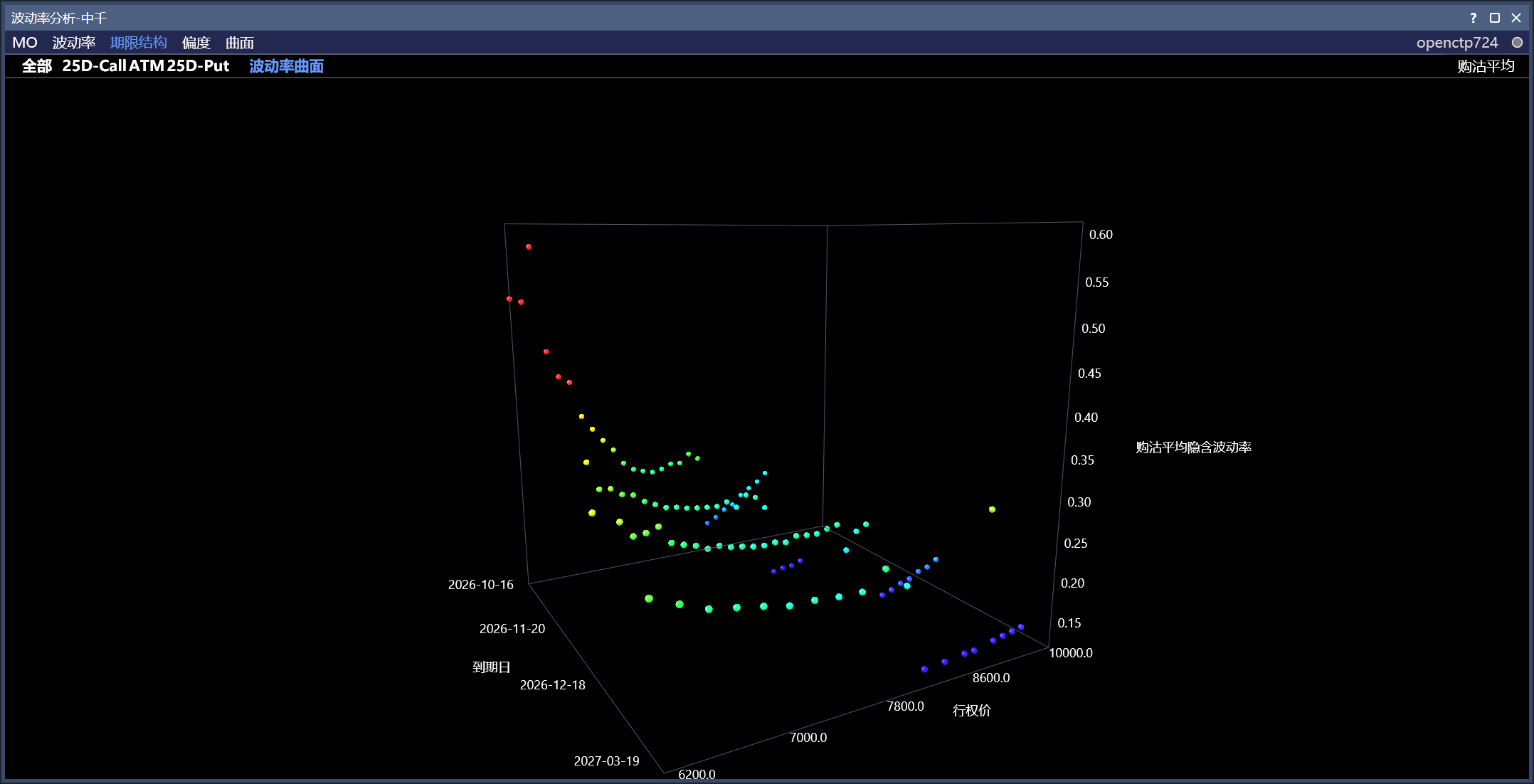Open the MO product selector
The width and height of the screenshot is (1534, 784).
tap(25, 43)
